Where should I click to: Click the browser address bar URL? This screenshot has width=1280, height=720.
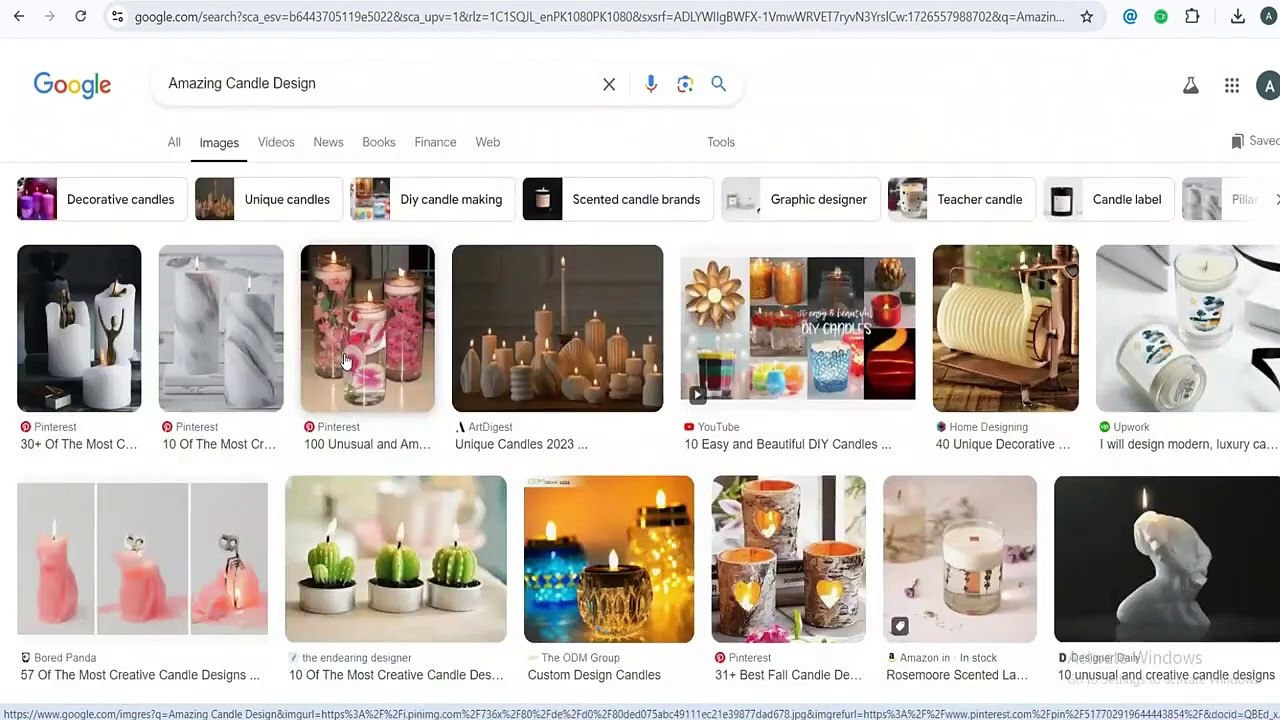coord(600,16)
